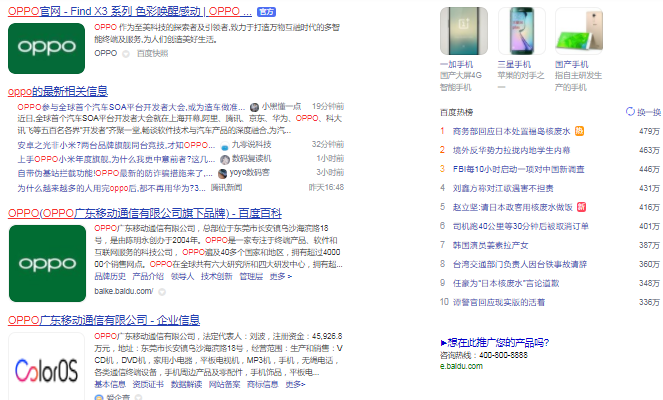
Task: Open the news 自带伪基站拦截功能
Action: coord(115,173)
